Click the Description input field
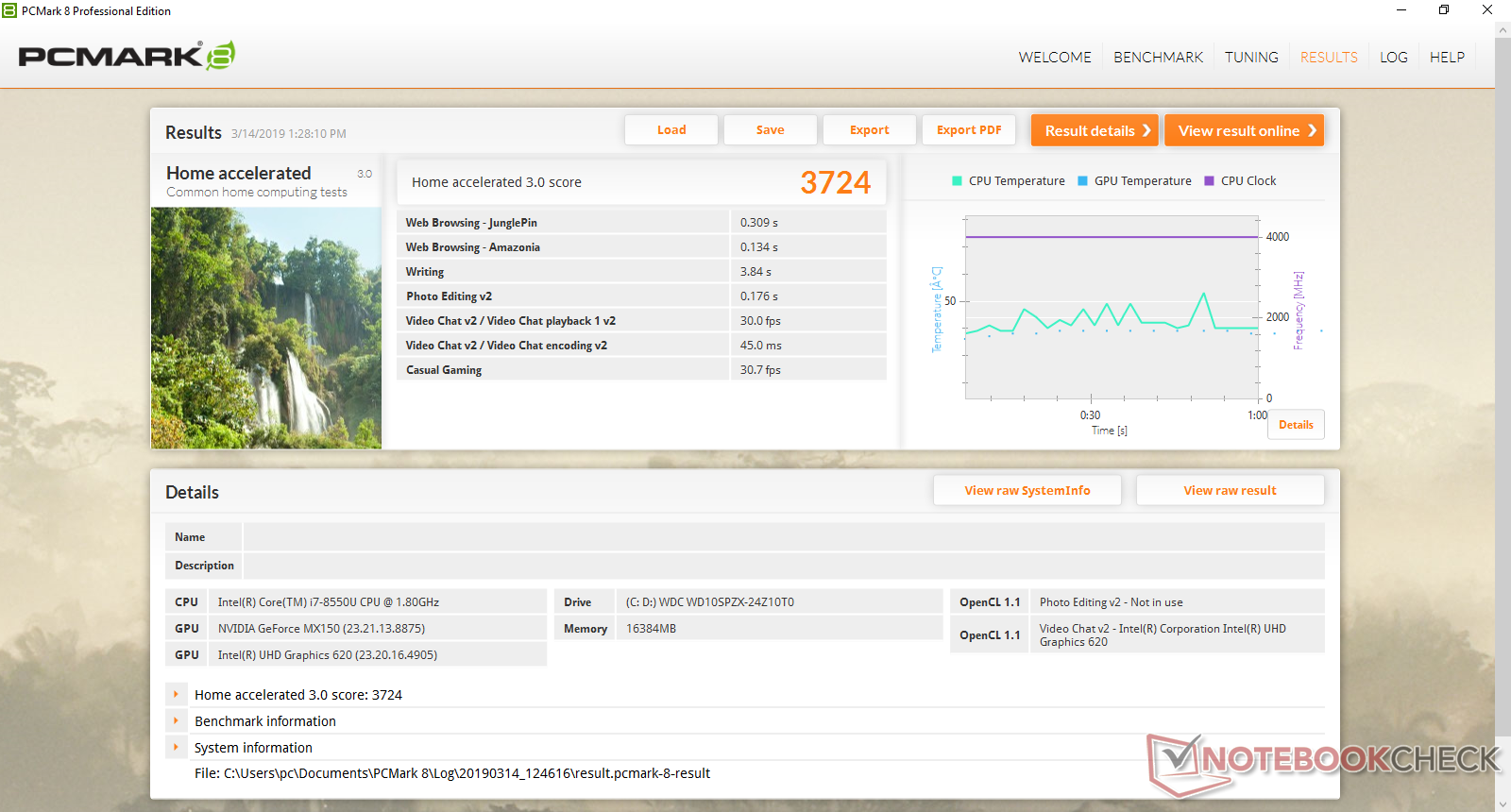Image resolution: width=1511 pixels, height=812 pixels. click(x=784, y=566)
